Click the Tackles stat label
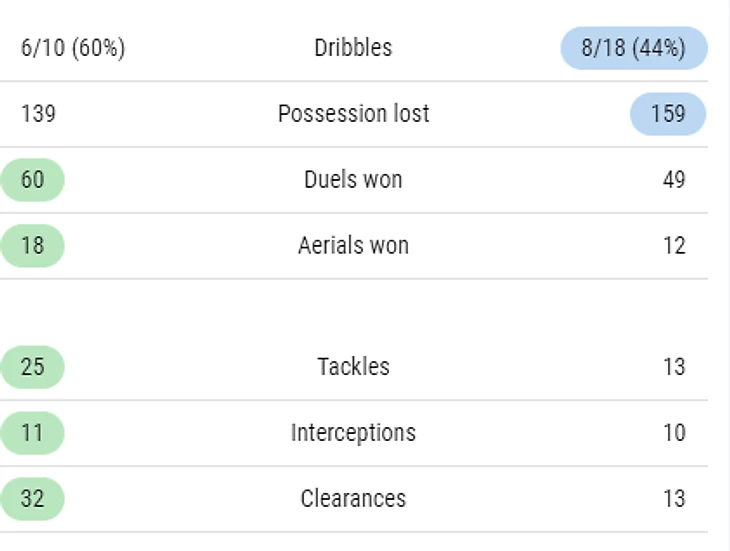Screen dimensions: 730x551 [353, 367]
